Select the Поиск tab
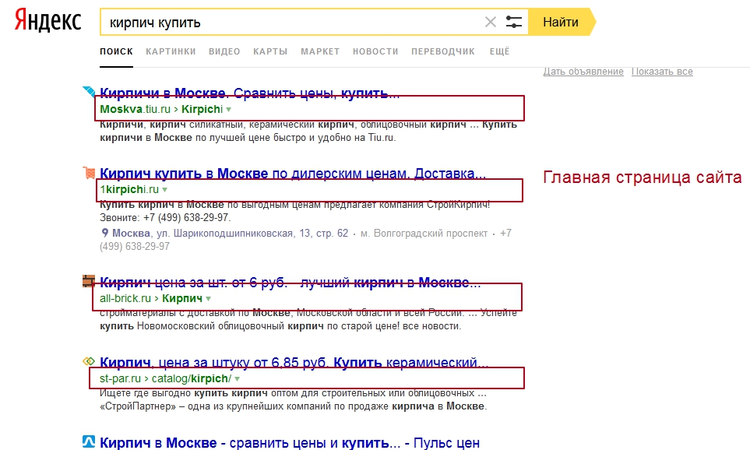The width and height of the screenshot is (750, 450). click(x=116, y=52)
